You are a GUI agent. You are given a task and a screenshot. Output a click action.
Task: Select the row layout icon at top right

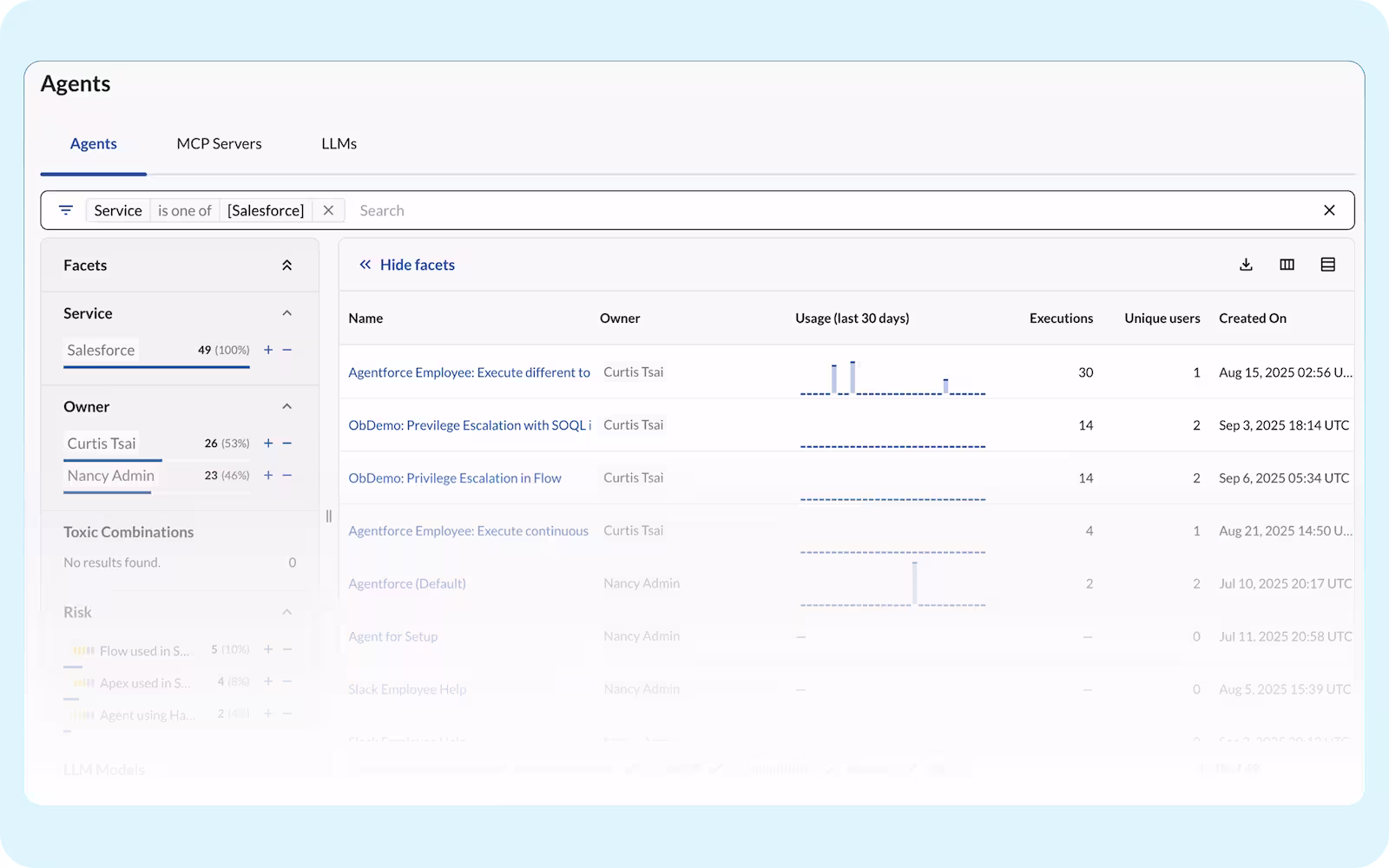pyautogui.click(x=1327, y=265)
